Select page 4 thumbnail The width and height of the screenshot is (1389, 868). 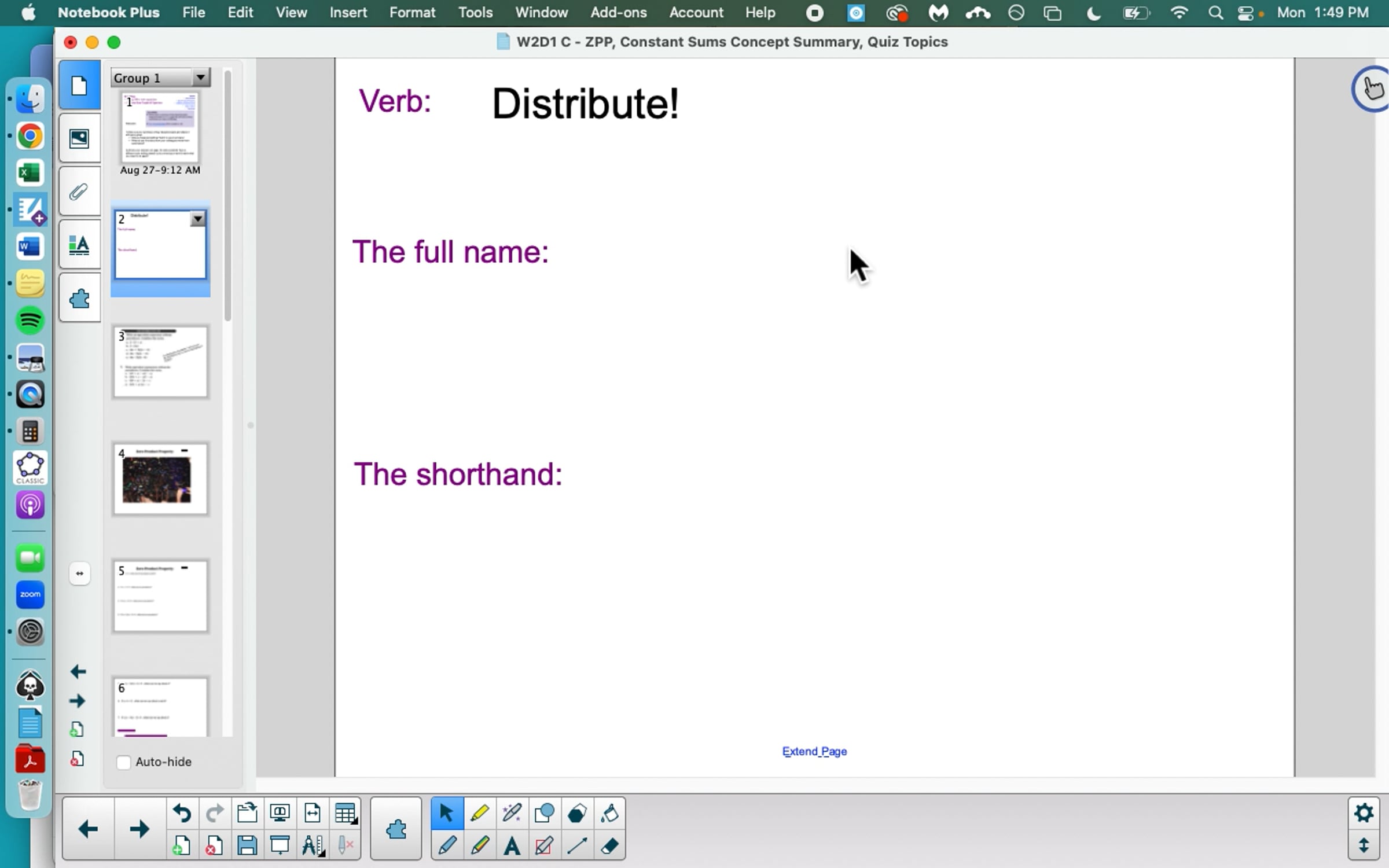click(x=160, y=479)
